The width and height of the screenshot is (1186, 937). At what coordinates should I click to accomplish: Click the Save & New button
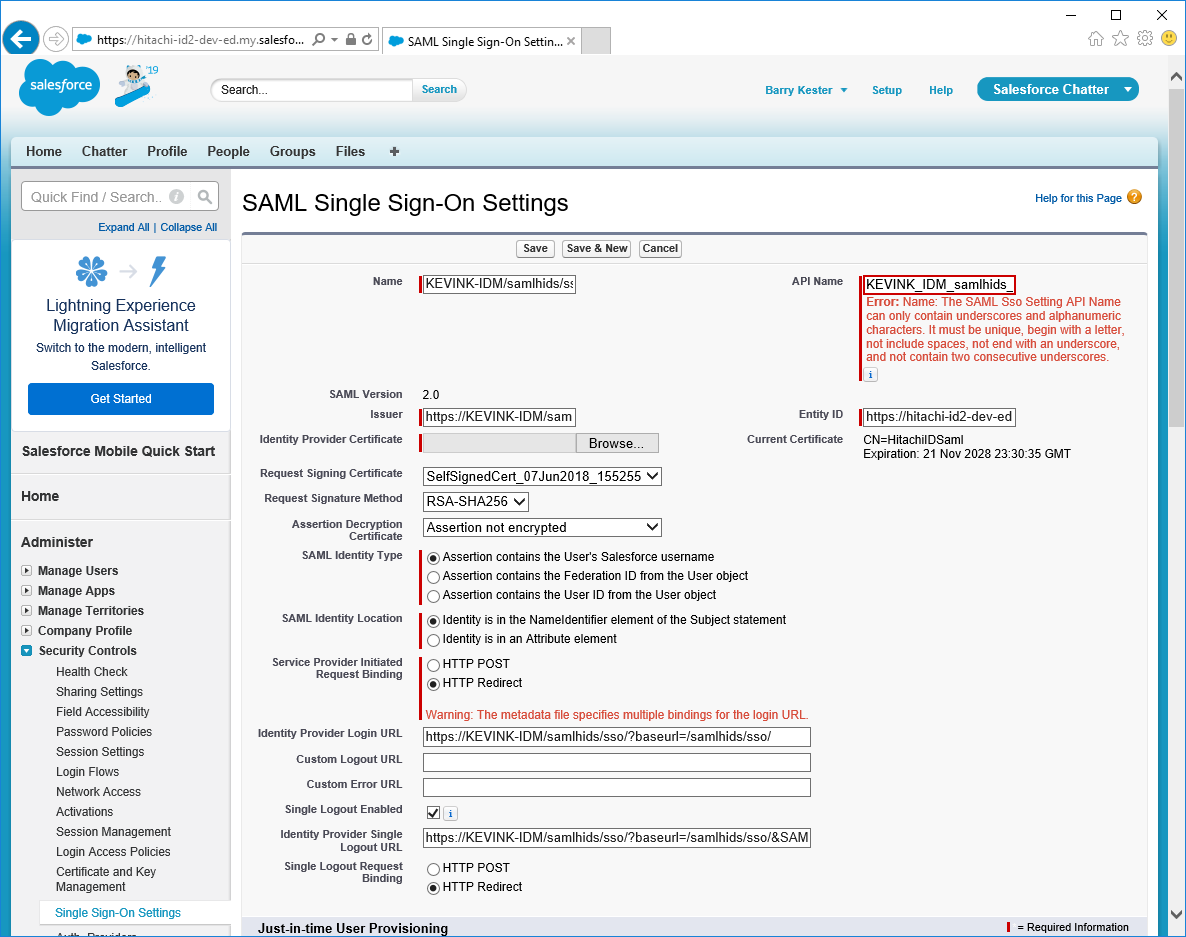click(x=596, y=248)
